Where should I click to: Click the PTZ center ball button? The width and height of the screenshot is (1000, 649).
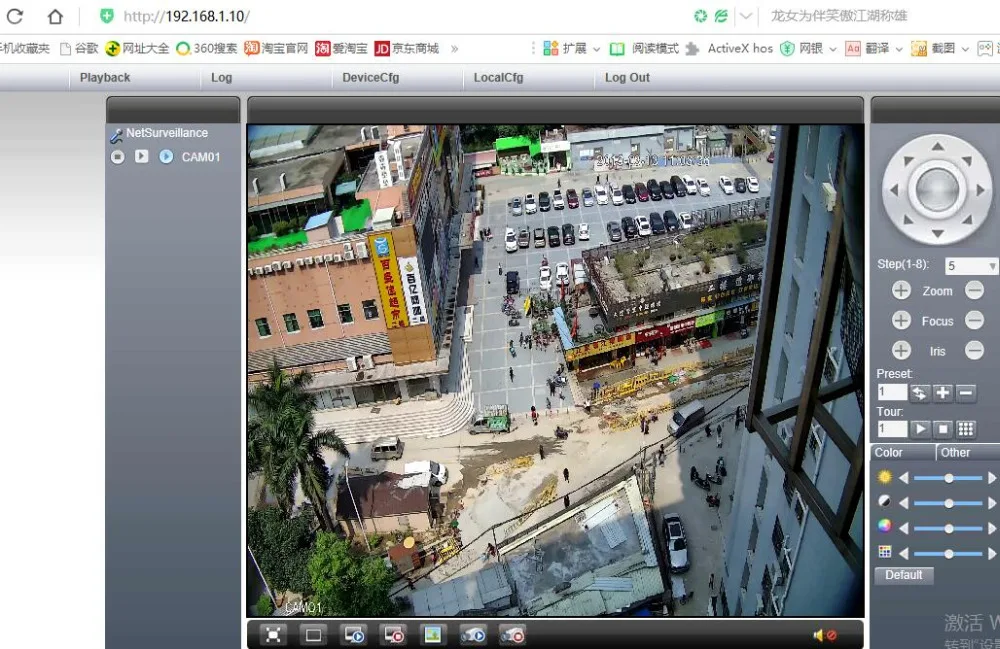937,190
